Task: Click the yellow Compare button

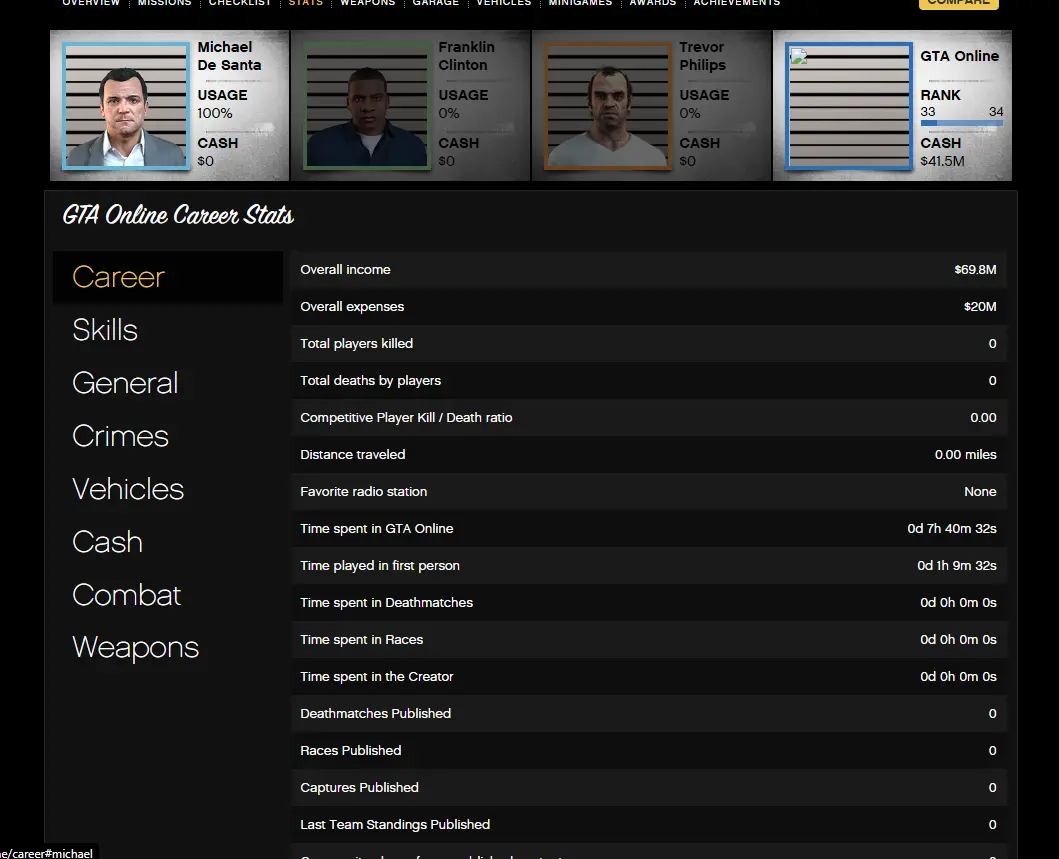Action: 958,3
